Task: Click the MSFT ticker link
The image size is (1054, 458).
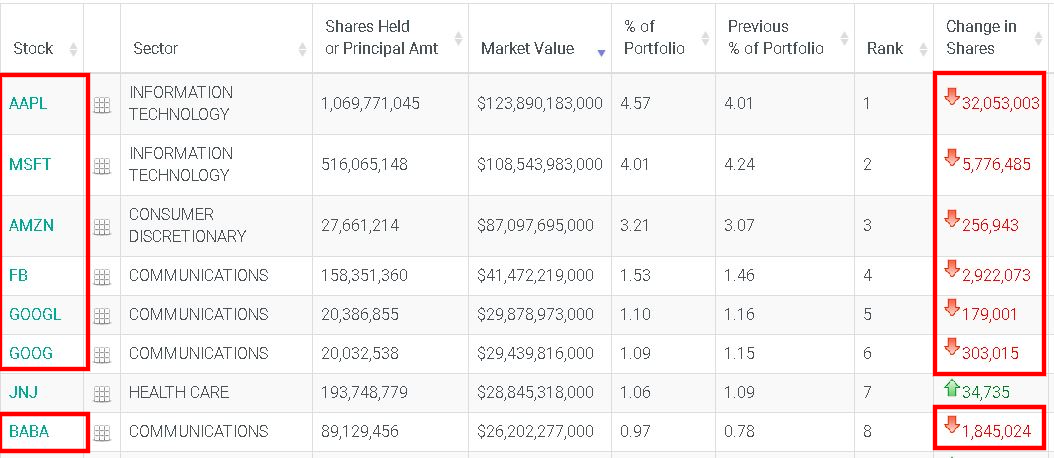Action: click(30, 164)
